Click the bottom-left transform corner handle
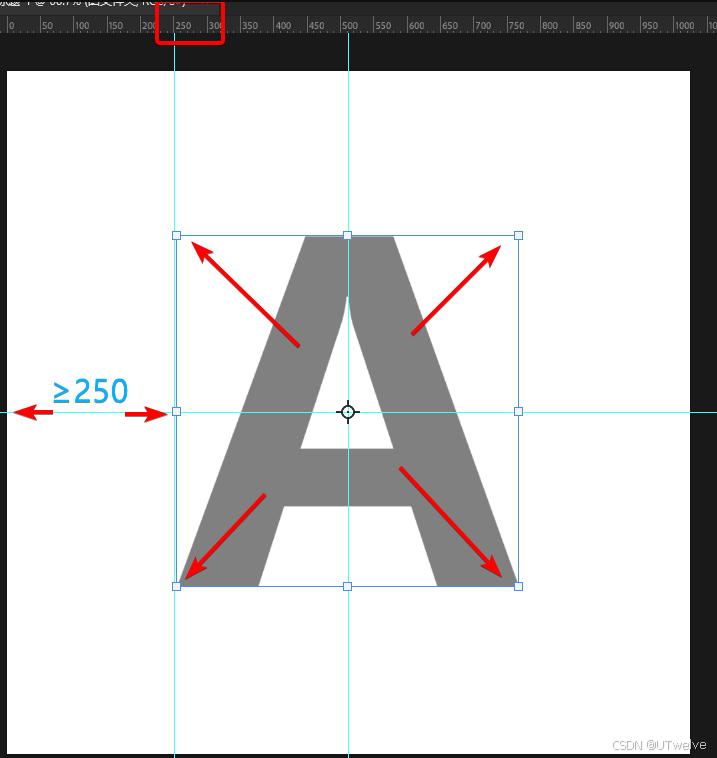This screenshot has width=717, height=758. click(176, 586)
